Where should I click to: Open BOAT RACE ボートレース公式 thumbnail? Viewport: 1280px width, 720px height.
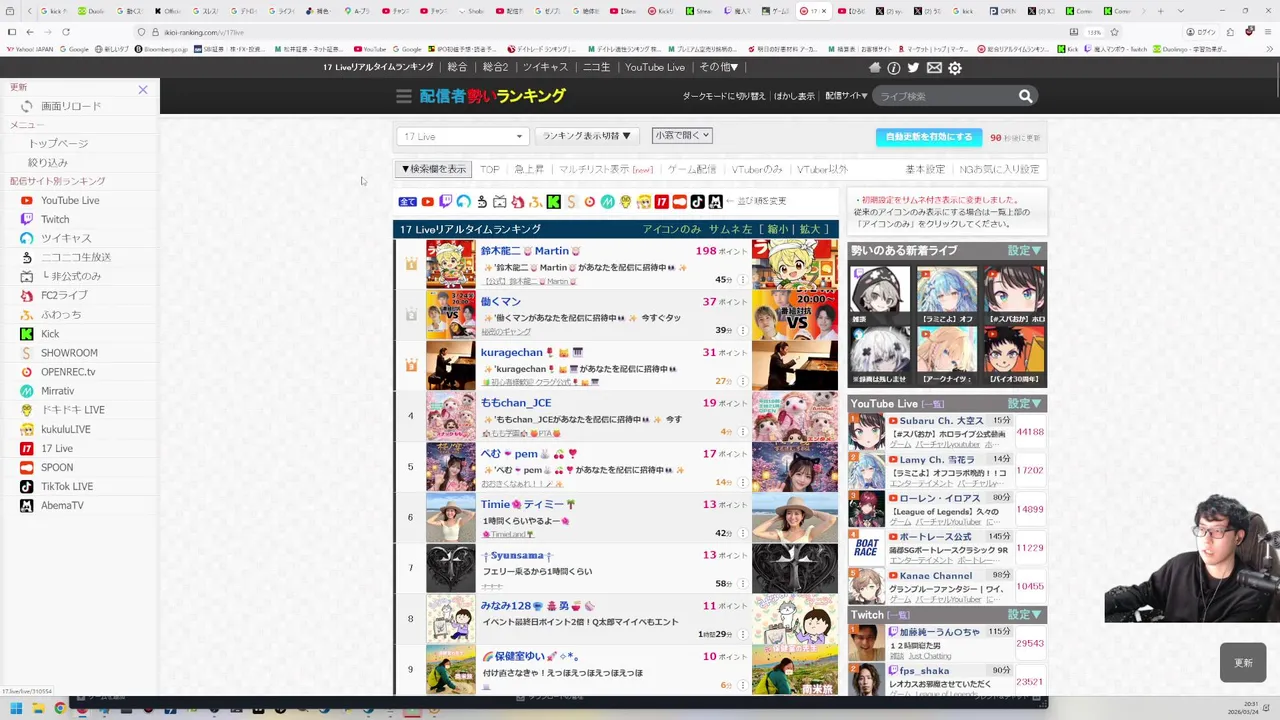[x=866, y=547]
